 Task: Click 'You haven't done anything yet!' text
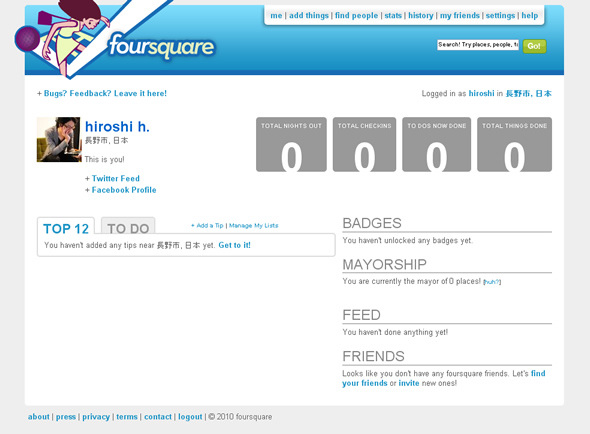click(x=395, y=332)
